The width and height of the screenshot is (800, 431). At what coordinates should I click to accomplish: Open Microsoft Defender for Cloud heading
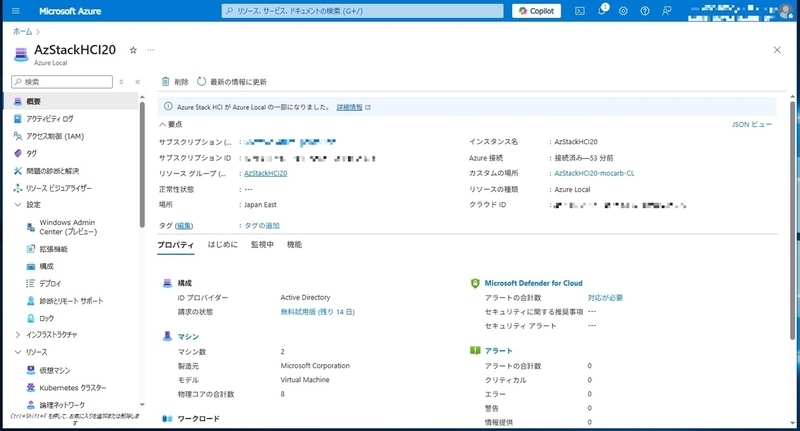tap(534, 283)
